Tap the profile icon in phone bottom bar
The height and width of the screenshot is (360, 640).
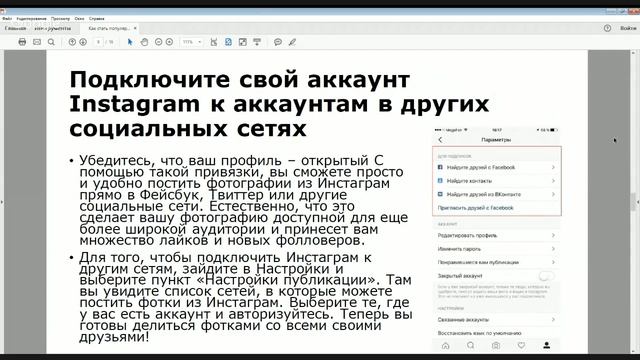click(547, 345)
